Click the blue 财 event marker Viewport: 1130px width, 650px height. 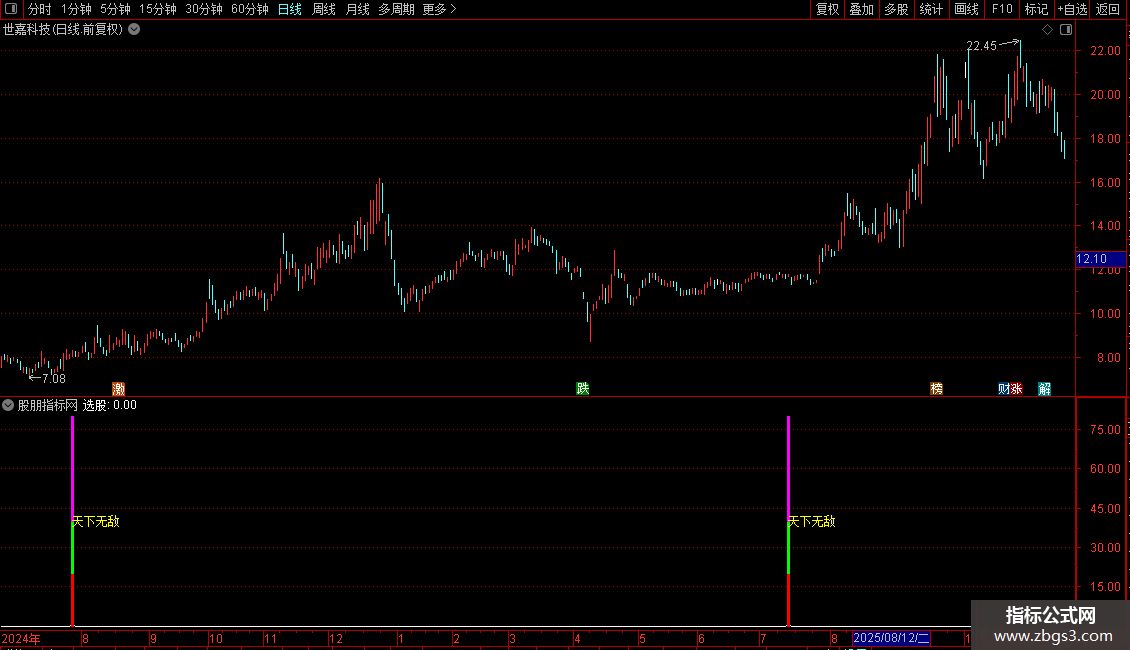point(1004,389)
